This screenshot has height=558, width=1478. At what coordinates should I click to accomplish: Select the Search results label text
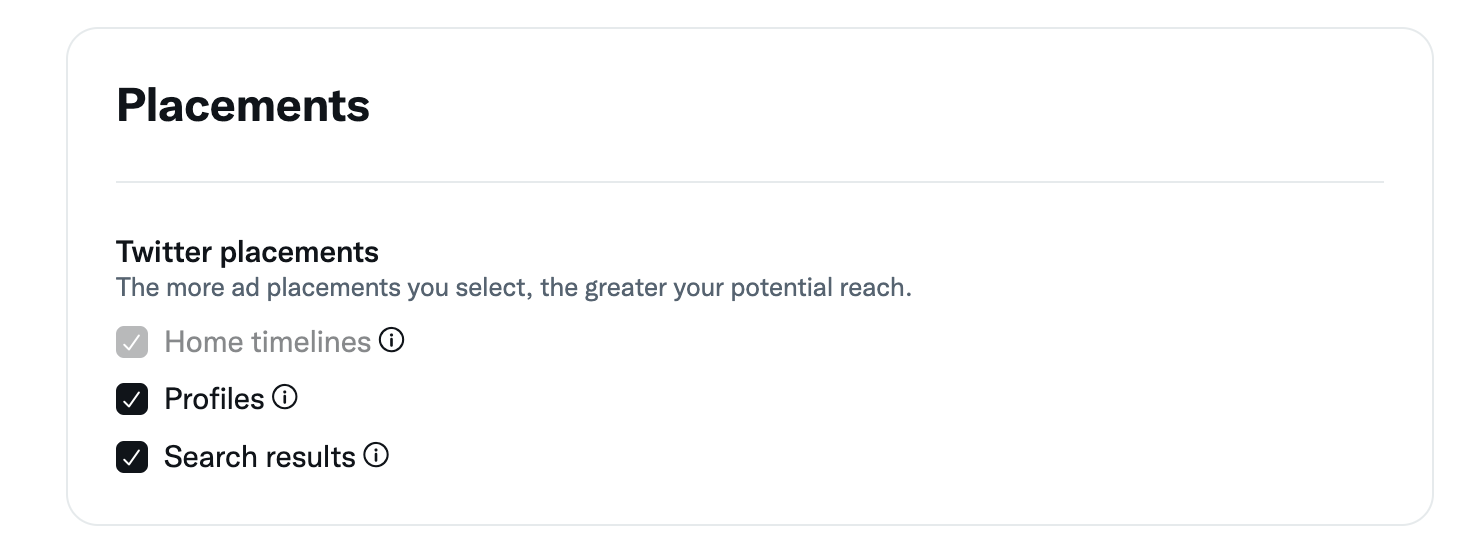point(260,457)
